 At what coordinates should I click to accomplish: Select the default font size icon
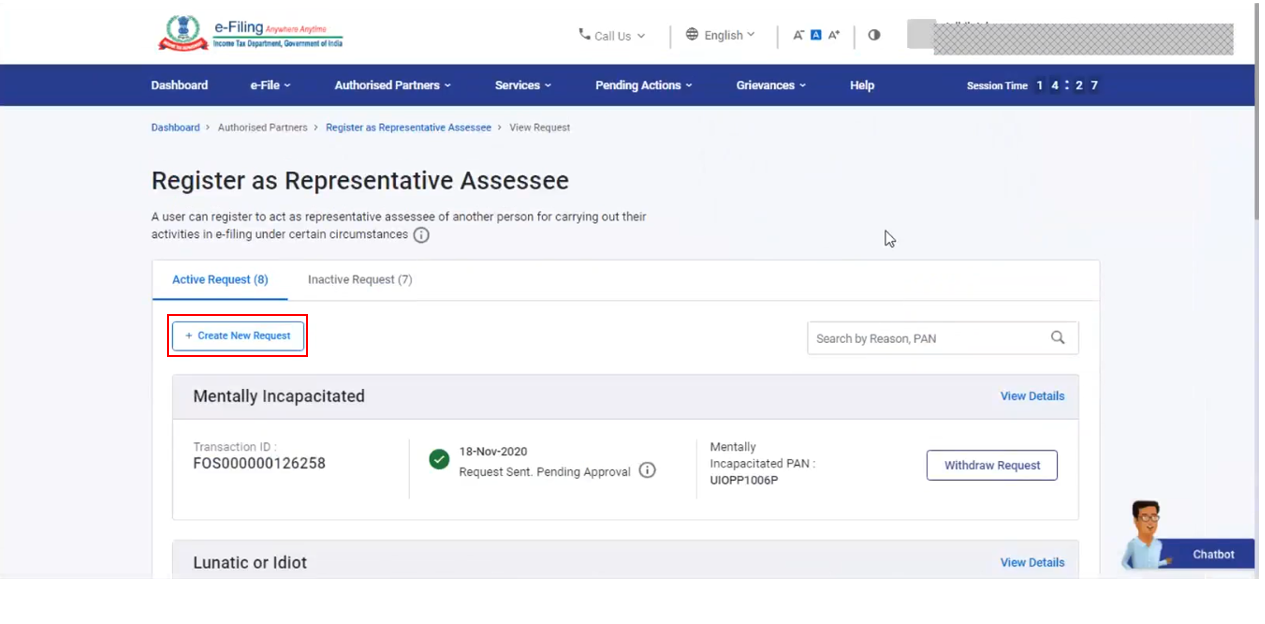(815, 35)
